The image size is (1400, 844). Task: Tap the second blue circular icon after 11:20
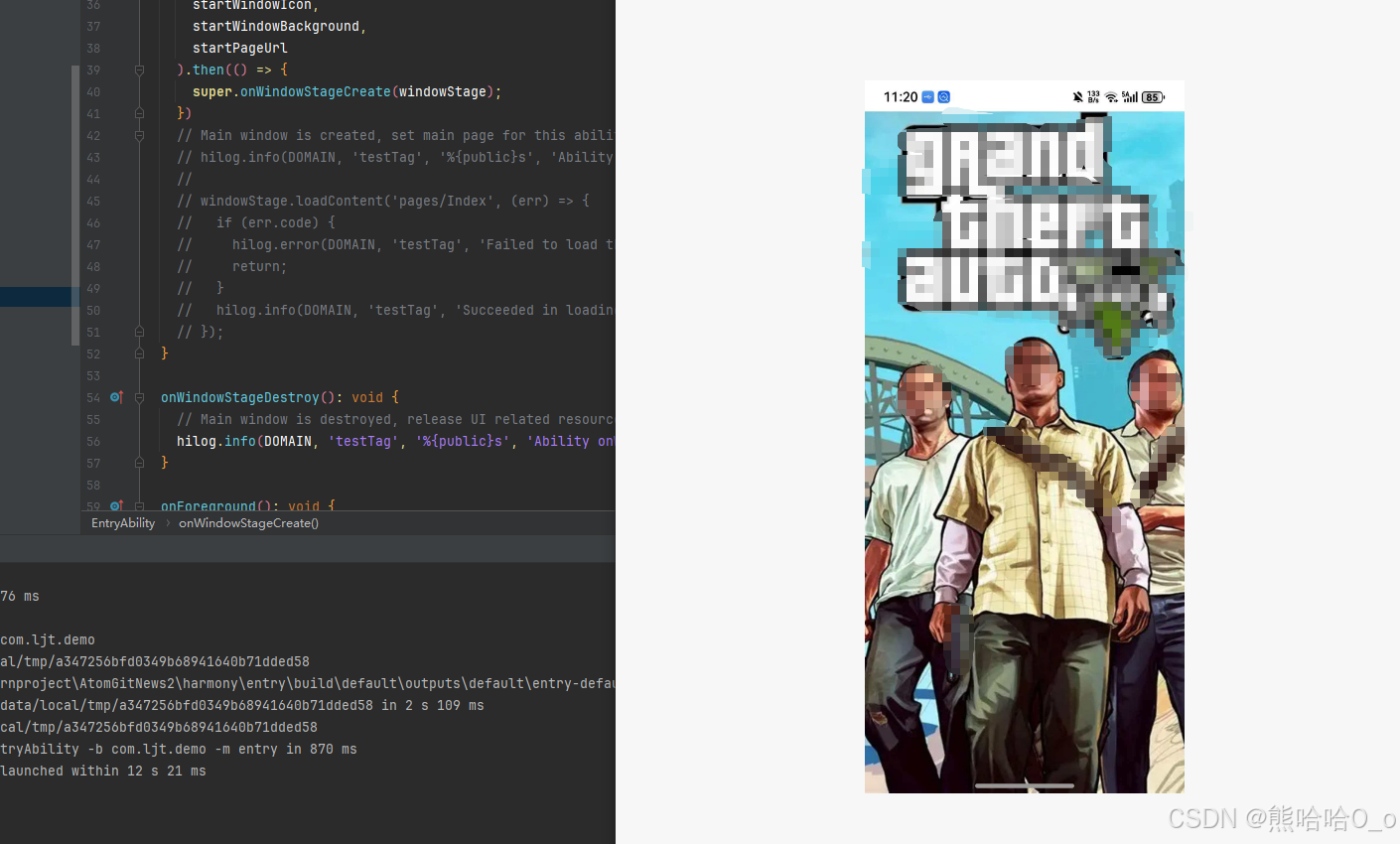pyautogui.click(x=944, y=97)
